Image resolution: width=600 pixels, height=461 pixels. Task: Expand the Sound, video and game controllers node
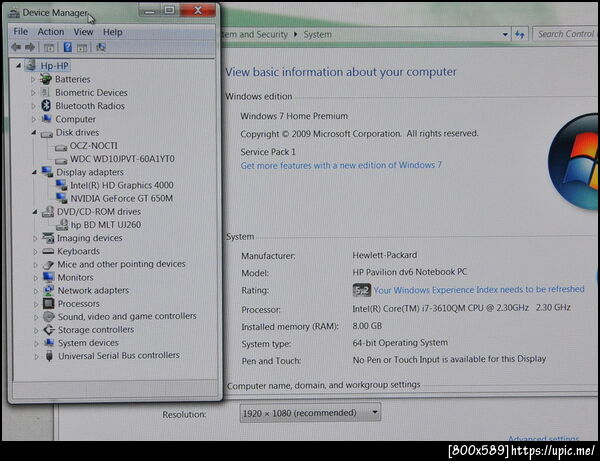pyautogui.click(x=36, y=317)
